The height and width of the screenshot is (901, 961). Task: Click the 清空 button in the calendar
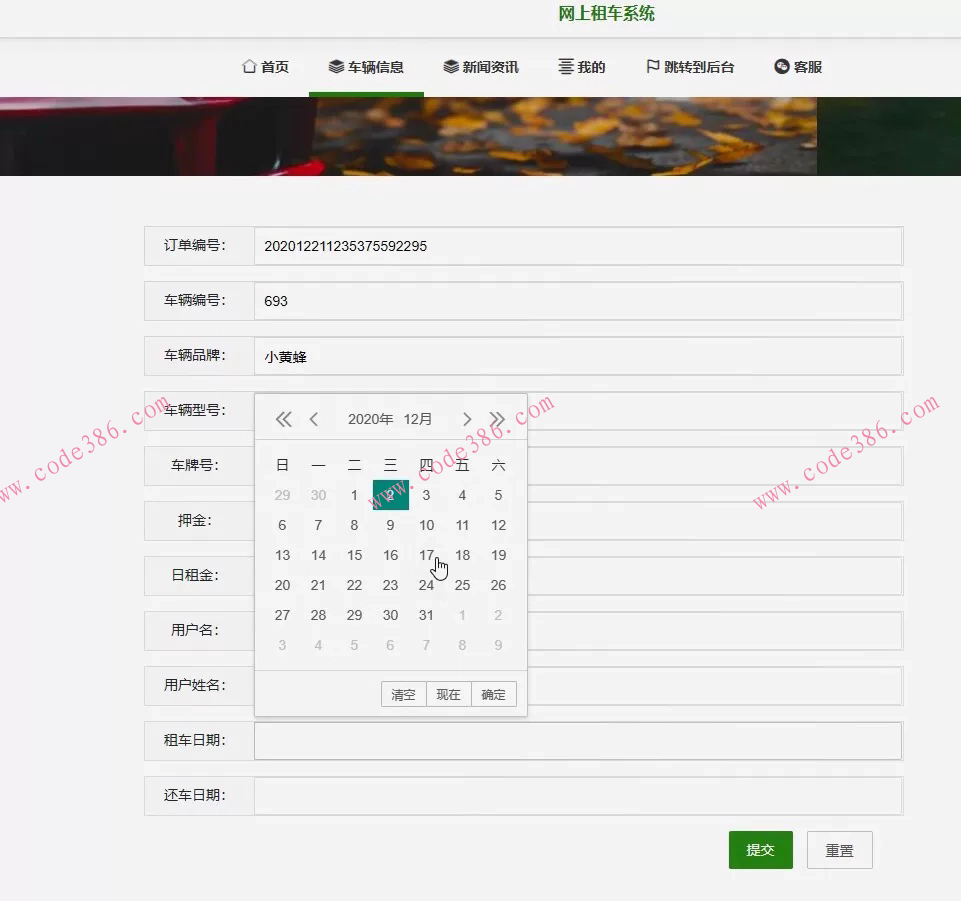[403, 693]
